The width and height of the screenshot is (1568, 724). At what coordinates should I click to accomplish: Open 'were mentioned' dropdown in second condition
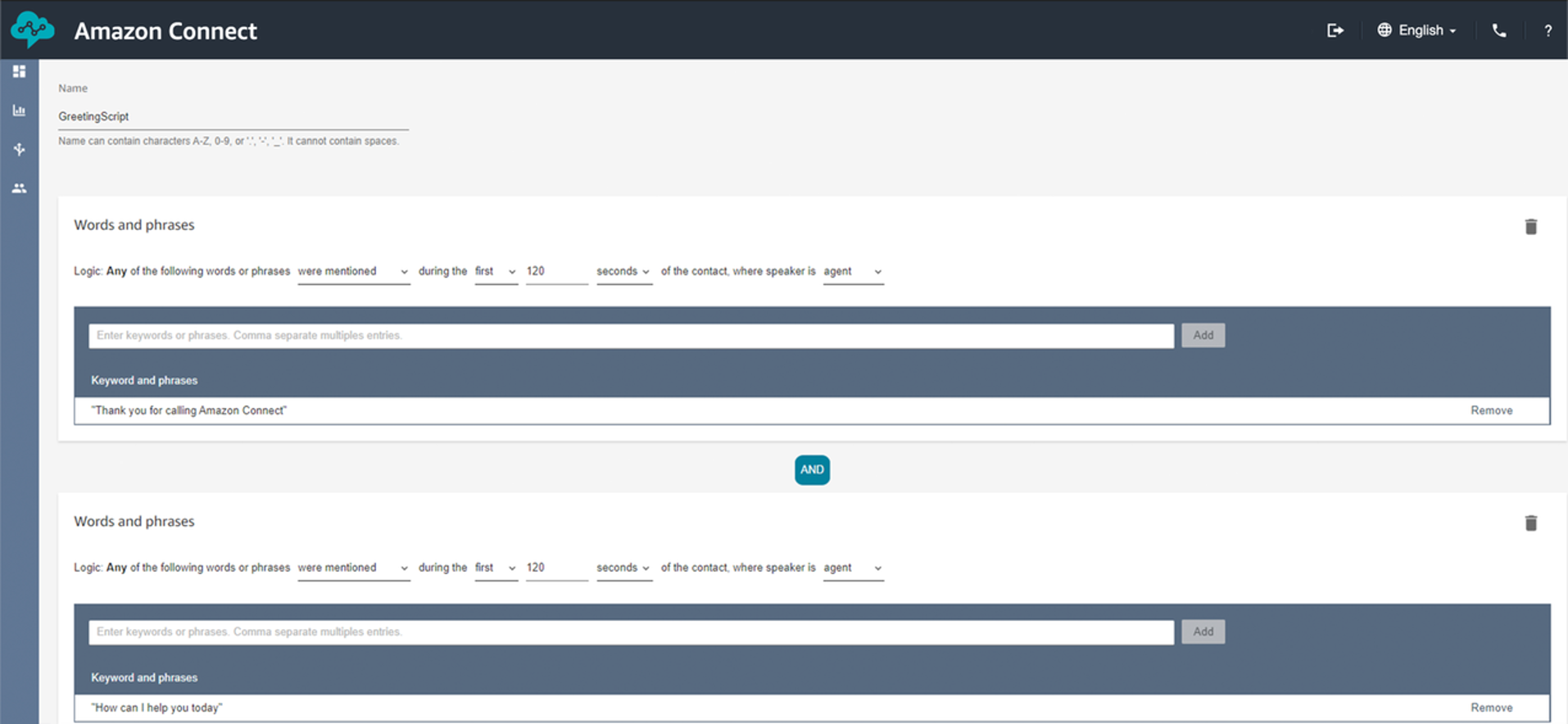coord(353,568)
